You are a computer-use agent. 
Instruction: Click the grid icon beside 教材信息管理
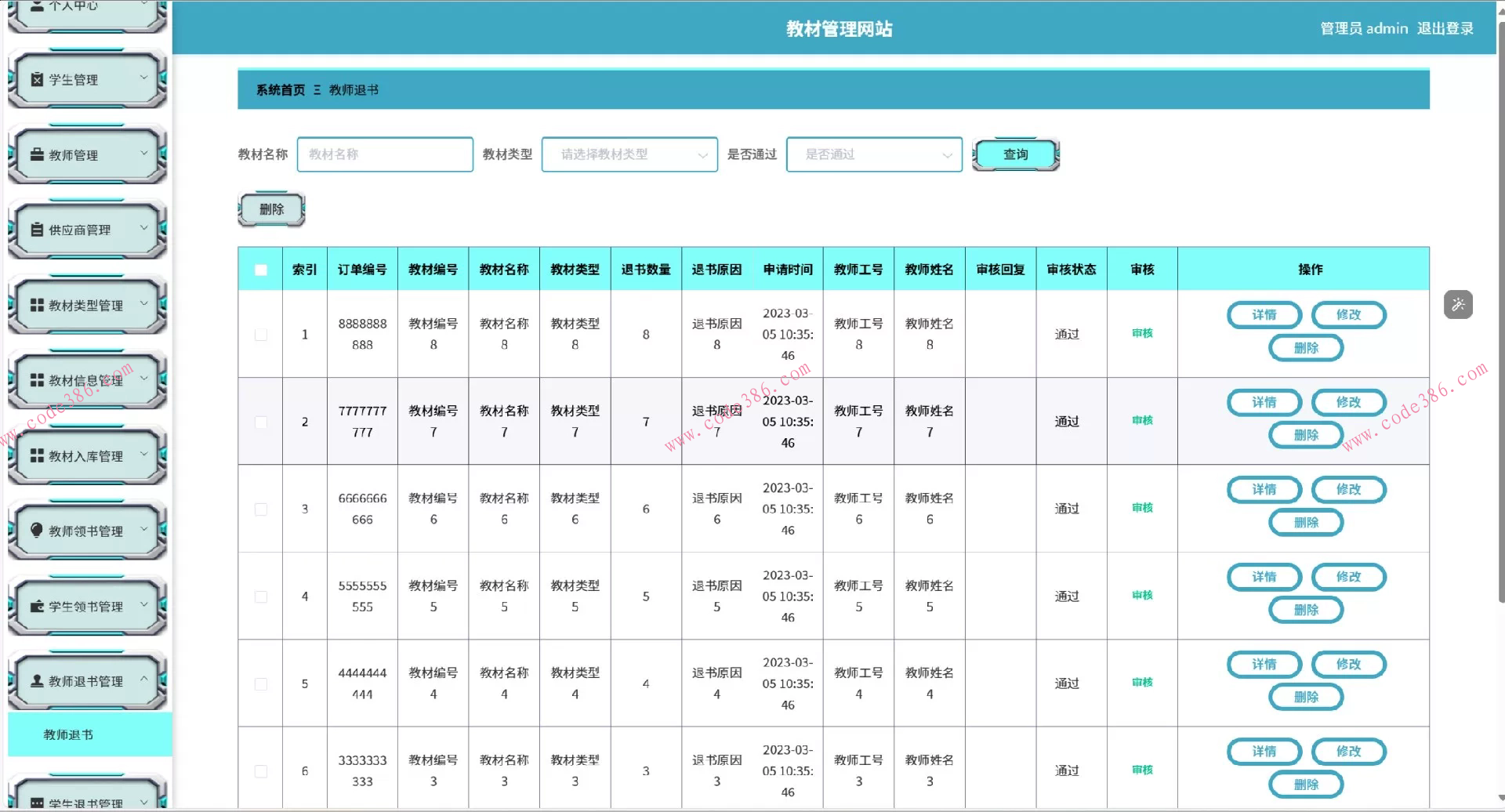(x=37, y=380)
